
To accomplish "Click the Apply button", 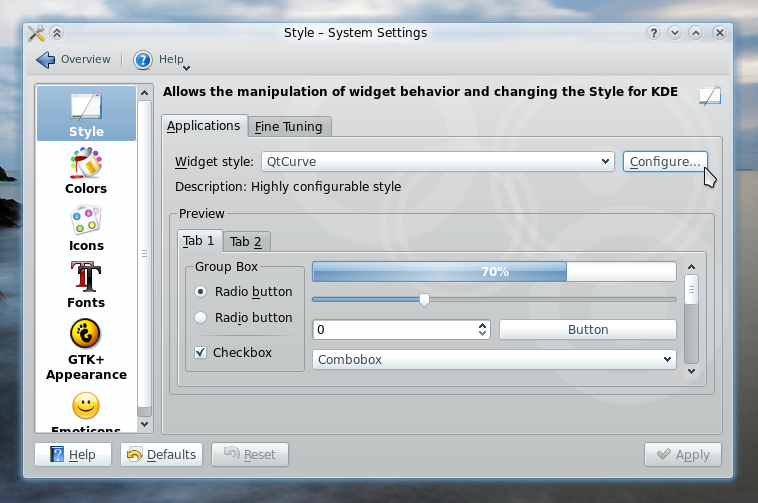I will click(x=683, y=455).
